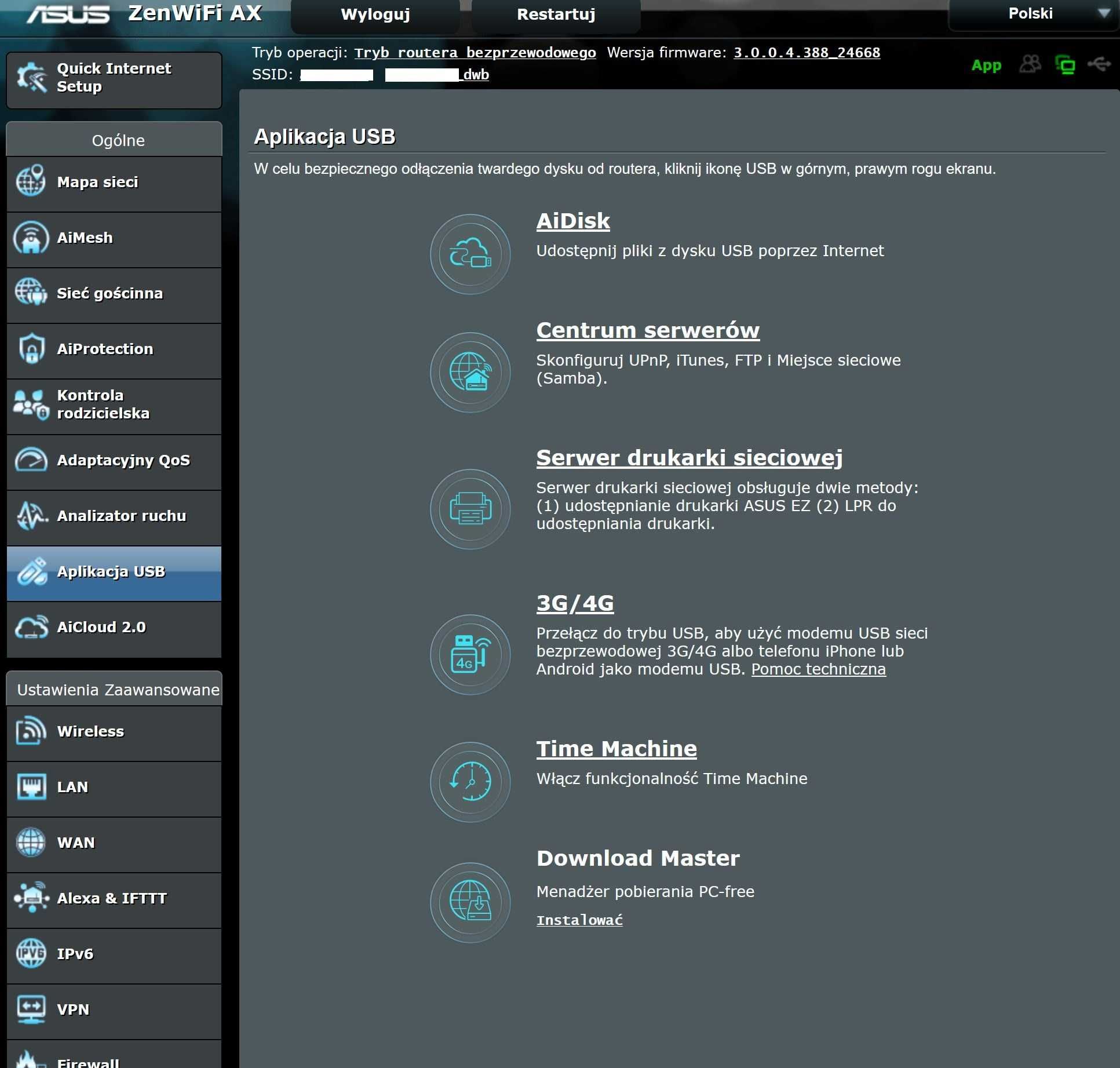This screenshot has width=1120, height=1068.
Task: Click Tryb routera bezprzewodowego link
Action: (475, 53)
